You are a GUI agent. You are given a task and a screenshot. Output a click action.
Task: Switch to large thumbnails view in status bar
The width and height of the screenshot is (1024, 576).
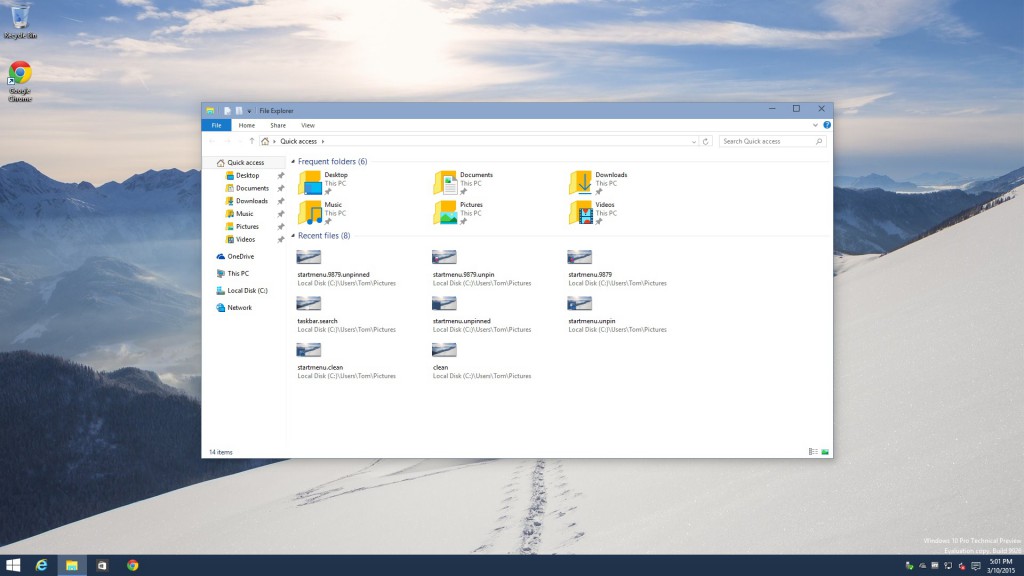point(825,452)
